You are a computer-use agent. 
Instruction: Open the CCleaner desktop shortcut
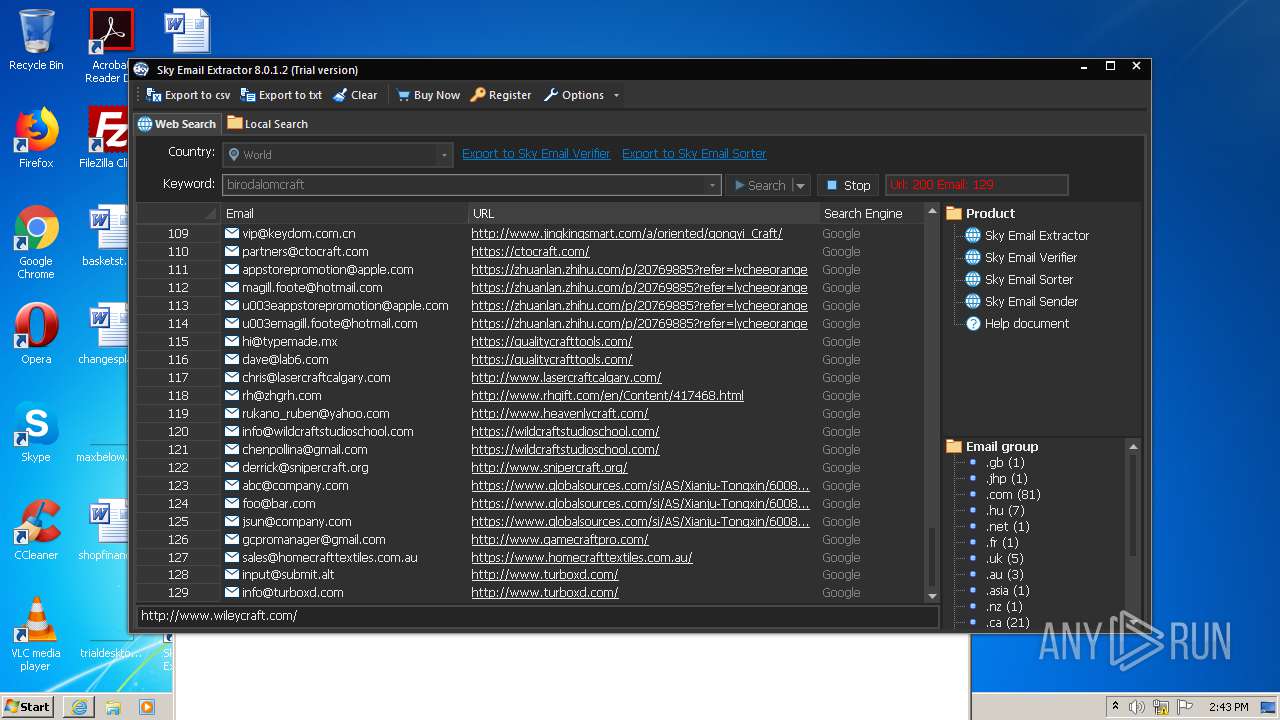(x=36, y=530)
